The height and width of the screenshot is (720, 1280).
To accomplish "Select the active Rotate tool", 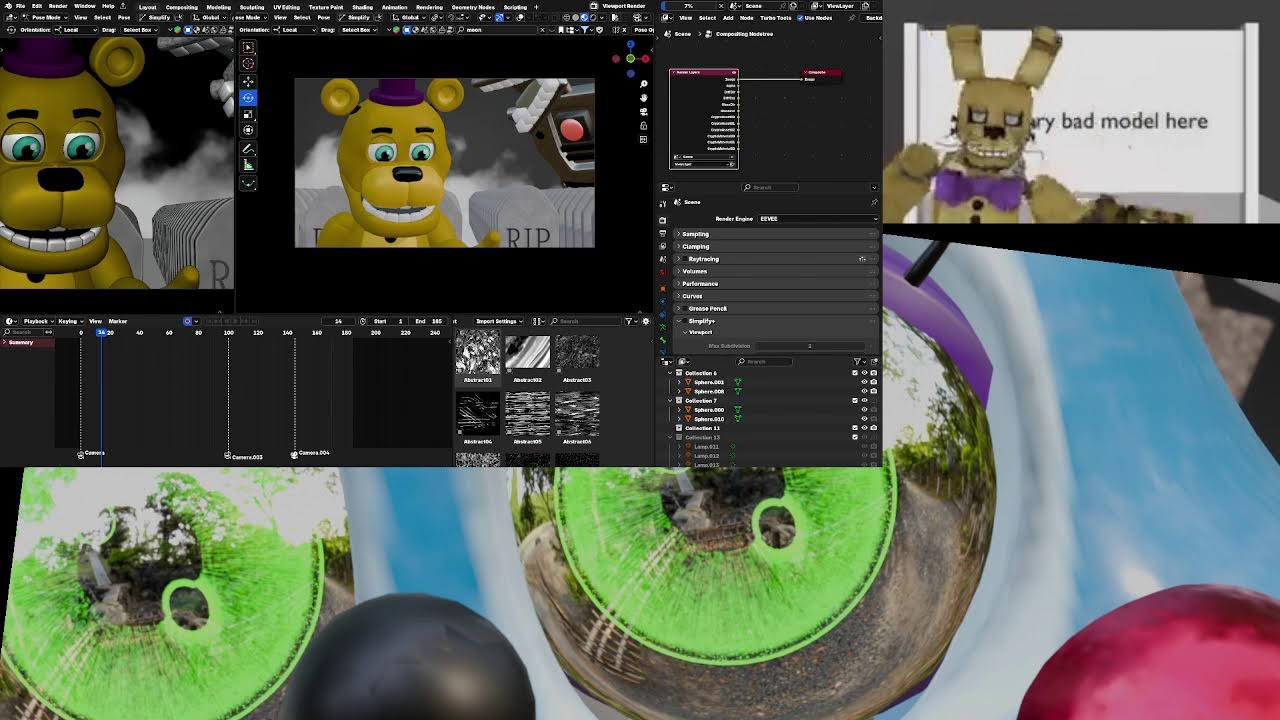I will coord(248,97).
